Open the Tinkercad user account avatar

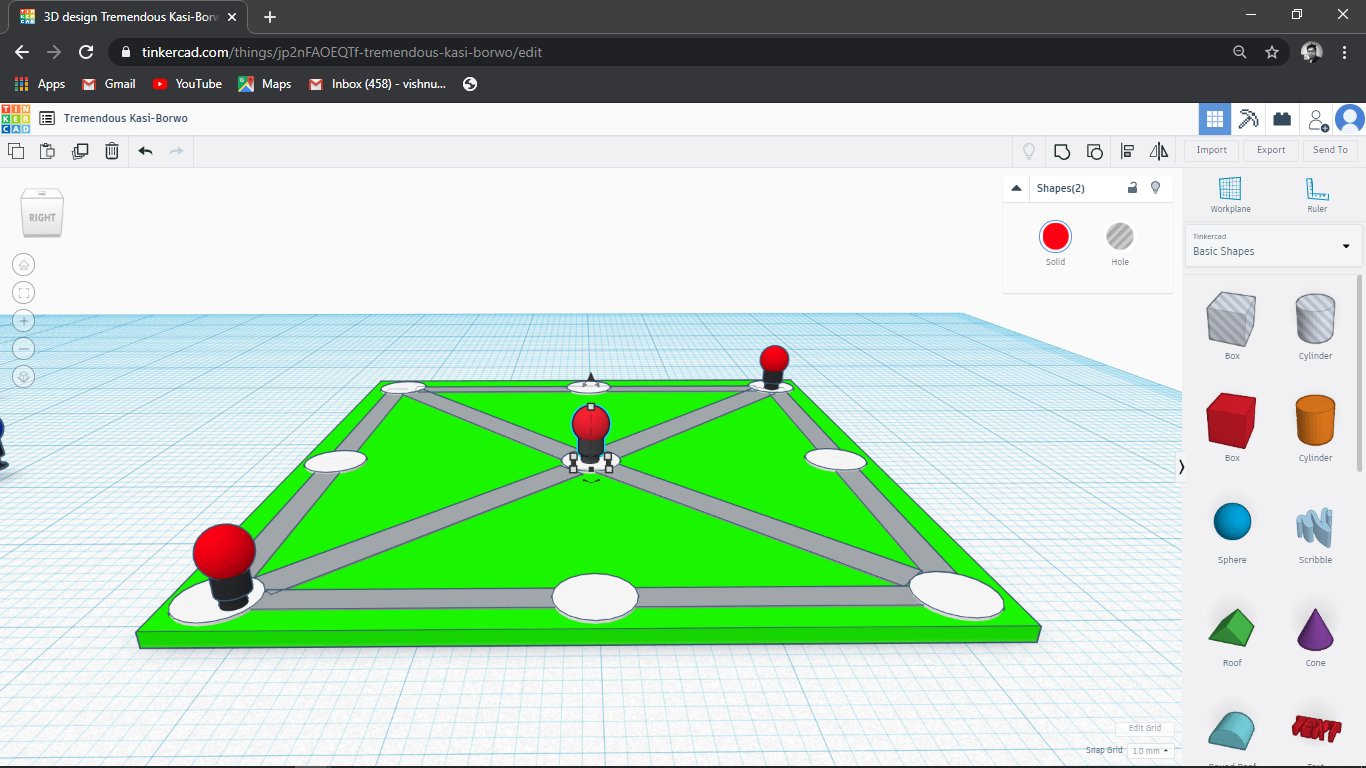click(1350, 119)
